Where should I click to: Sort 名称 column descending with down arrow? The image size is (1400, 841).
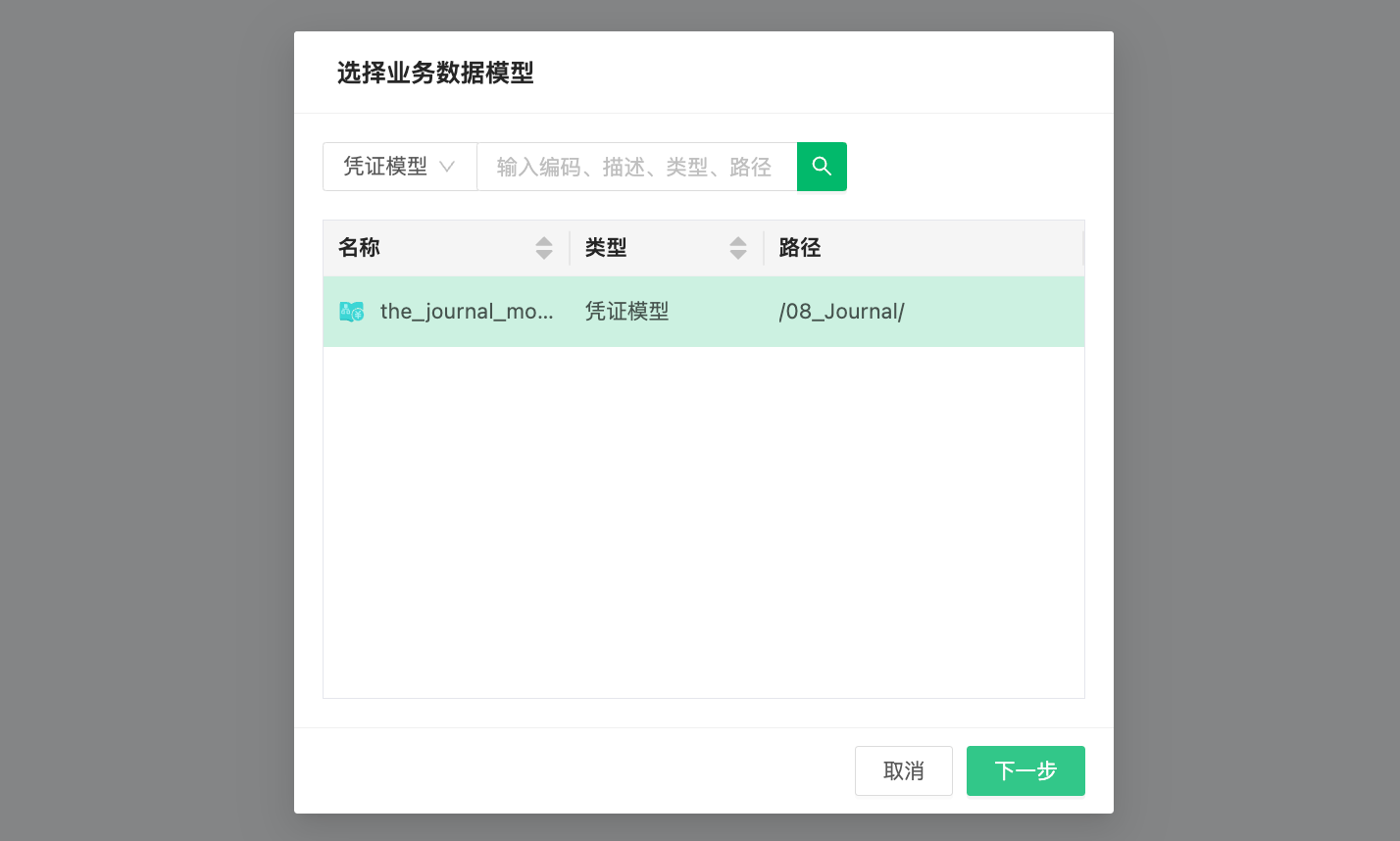pos(544,255)
